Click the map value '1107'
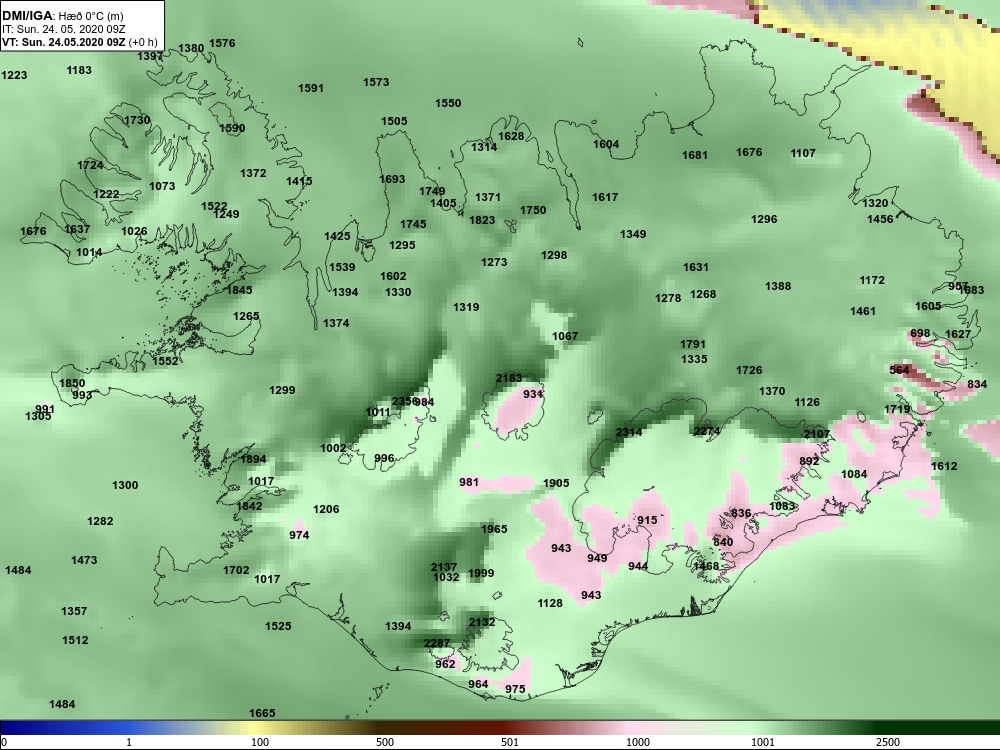The image size is (1000, 750). [803, 153]
